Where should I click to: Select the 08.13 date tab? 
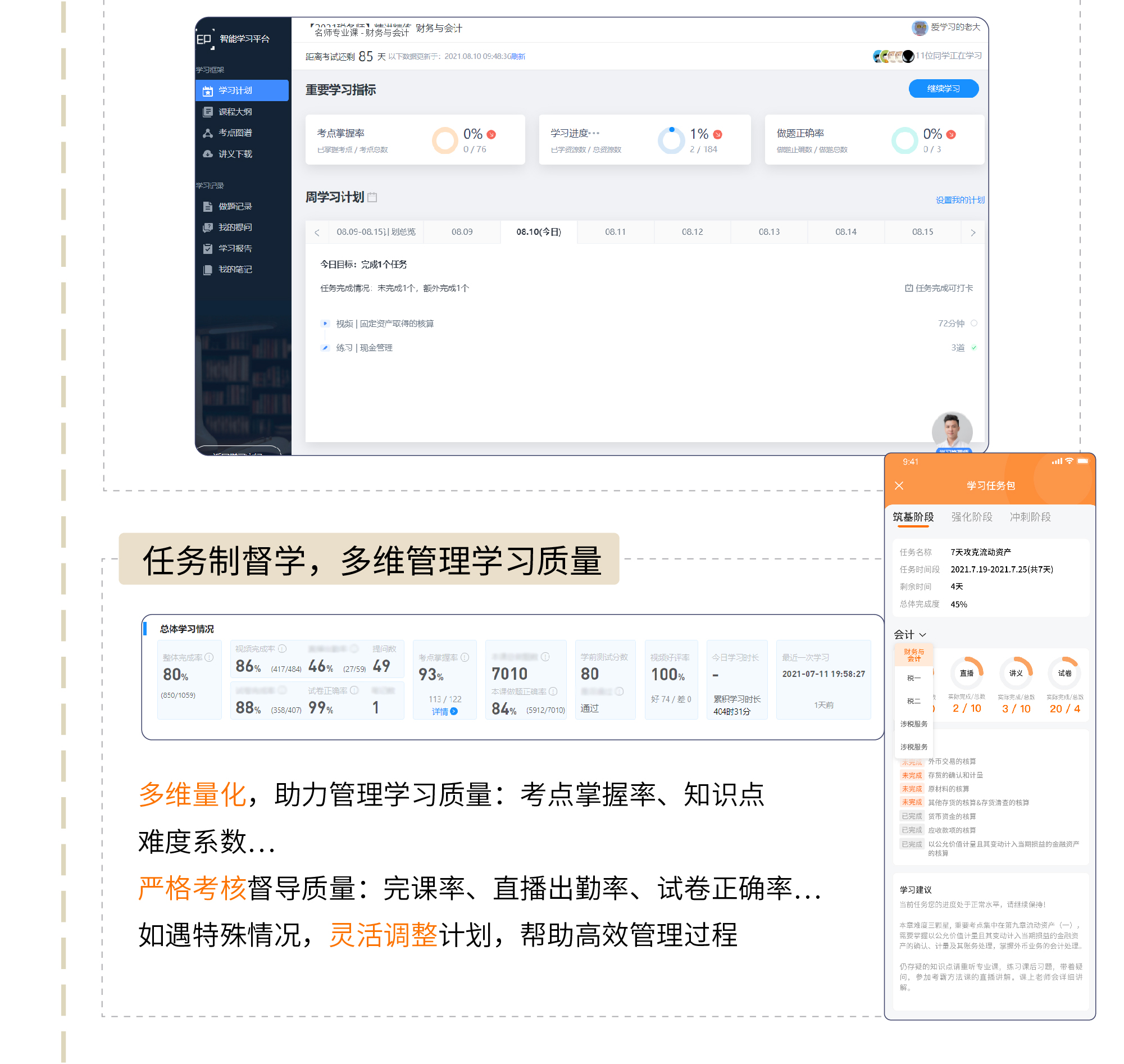tap(769, 233)
